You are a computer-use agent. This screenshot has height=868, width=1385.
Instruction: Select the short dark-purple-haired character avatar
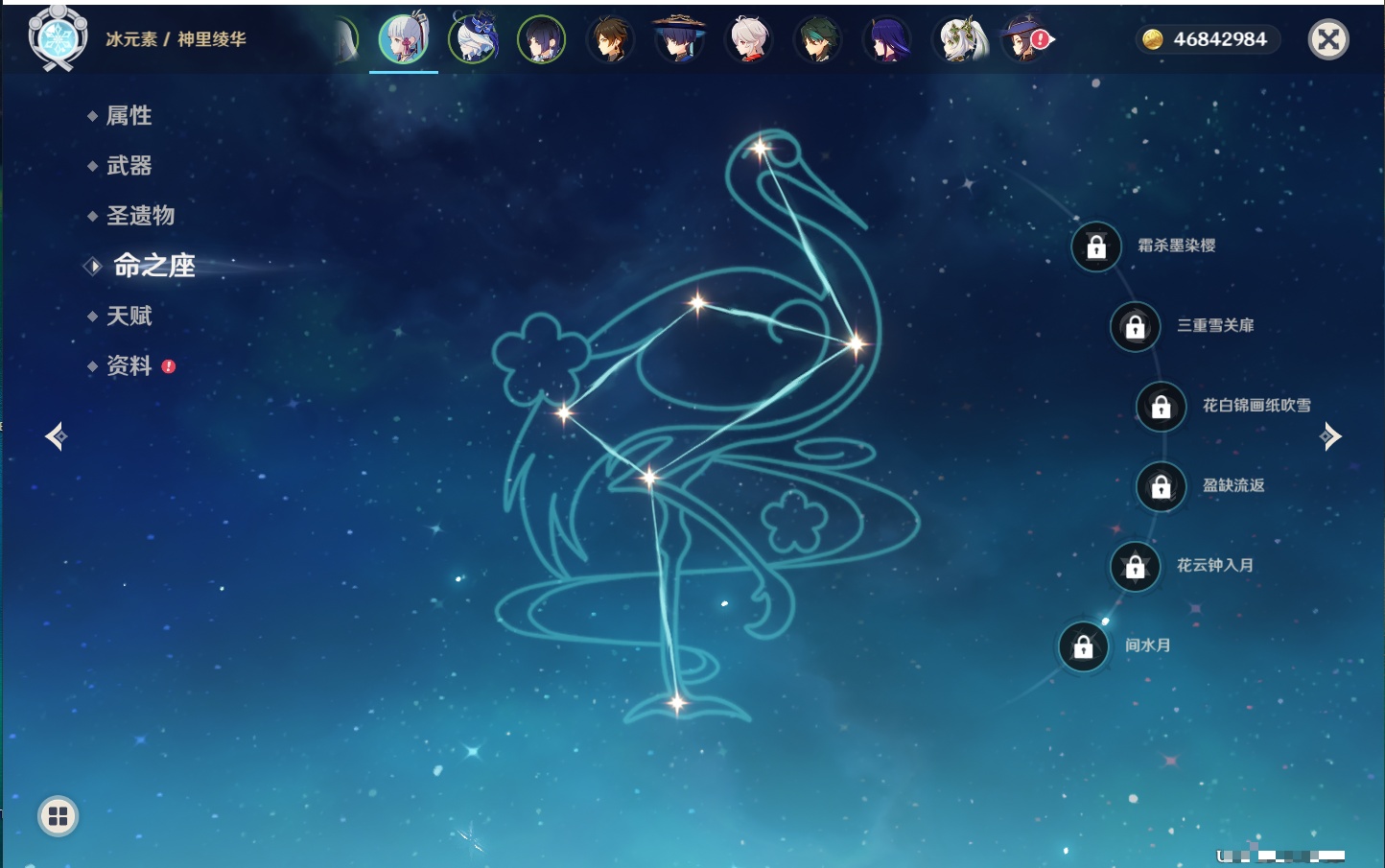point(541,39)
